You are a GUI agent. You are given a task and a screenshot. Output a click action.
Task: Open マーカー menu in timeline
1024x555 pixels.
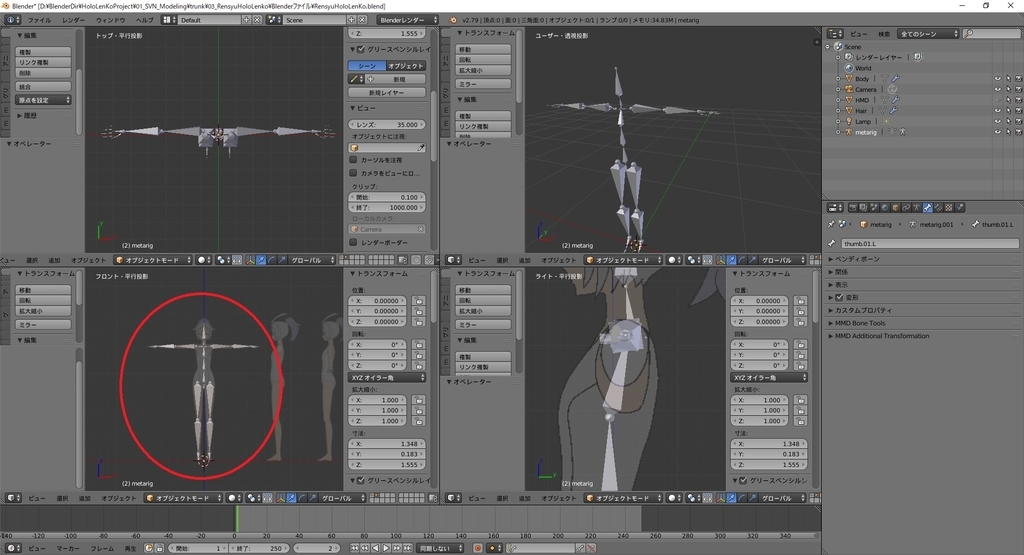pyautogui.click(x=68, y=548)
